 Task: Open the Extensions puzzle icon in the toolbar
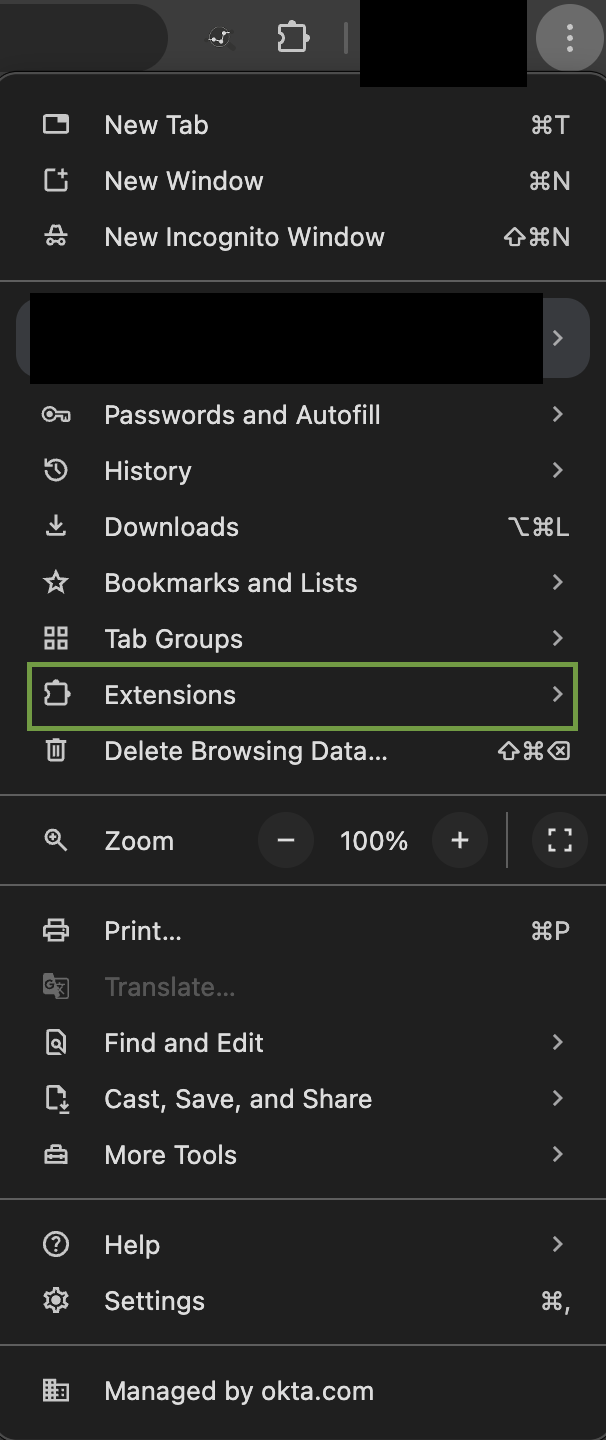(x=293, y=37)
